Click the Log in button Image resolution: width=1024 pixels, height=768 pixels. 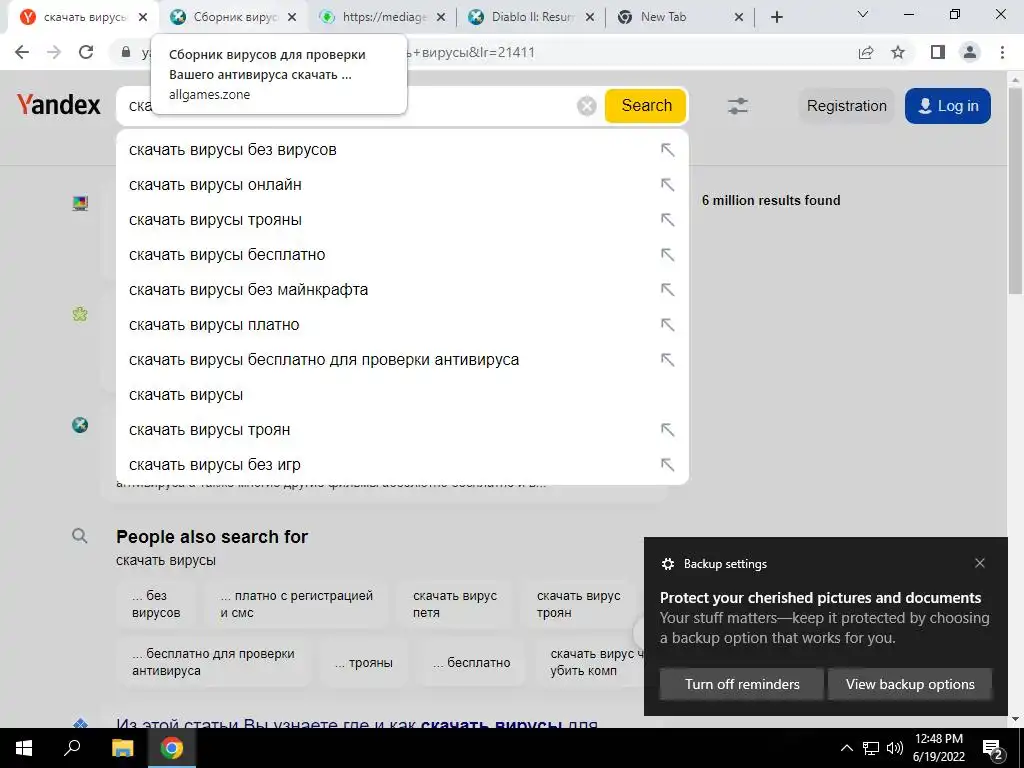(948, 106)
